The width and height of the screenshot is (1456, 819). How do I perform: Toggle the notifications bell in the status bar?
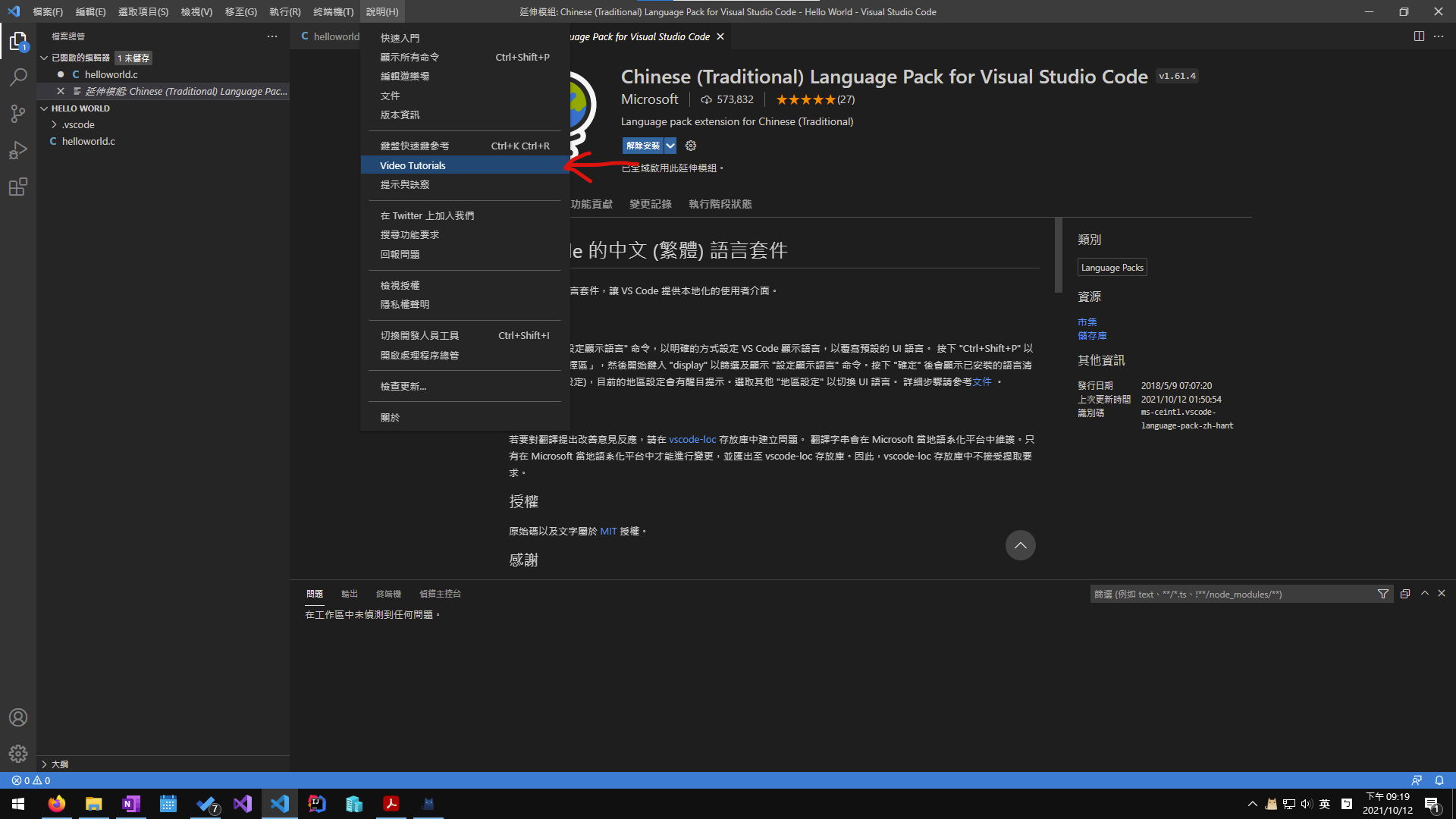[x=1439, y=780]
